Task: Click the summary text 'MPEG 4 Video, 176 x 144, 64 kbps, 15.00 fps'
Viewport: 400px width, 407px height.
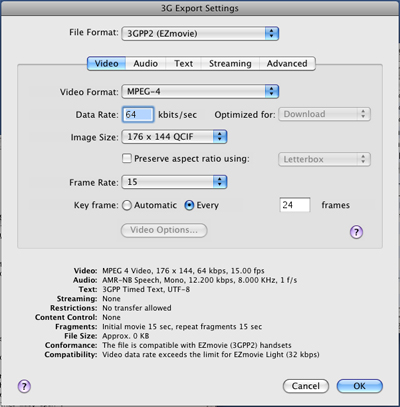Action: tap(183, 271)
